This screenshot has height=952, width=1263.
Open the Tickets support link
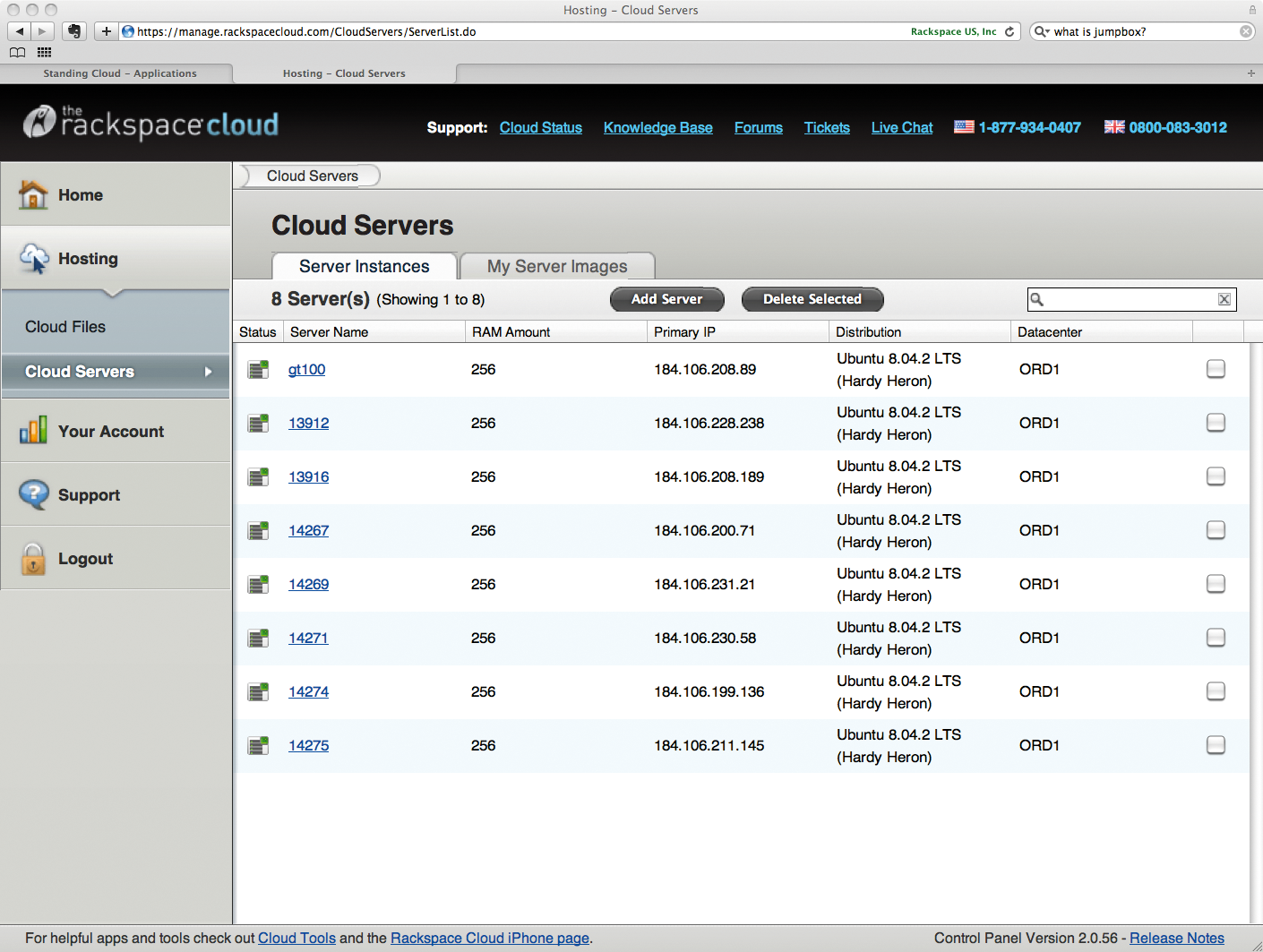pos(827,127)
